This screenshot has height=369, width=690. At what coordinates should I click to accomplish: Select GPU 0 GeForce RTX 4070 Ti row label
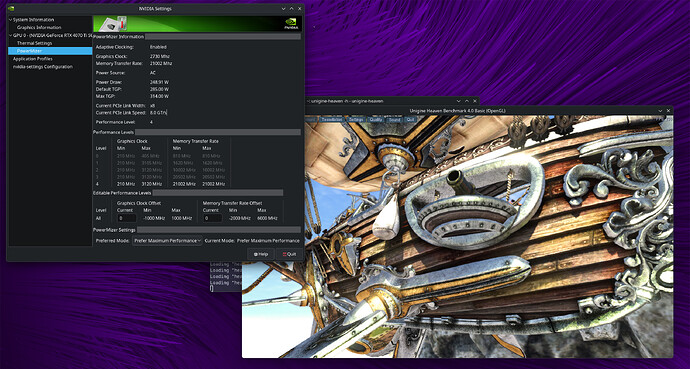tap(52, 35)
